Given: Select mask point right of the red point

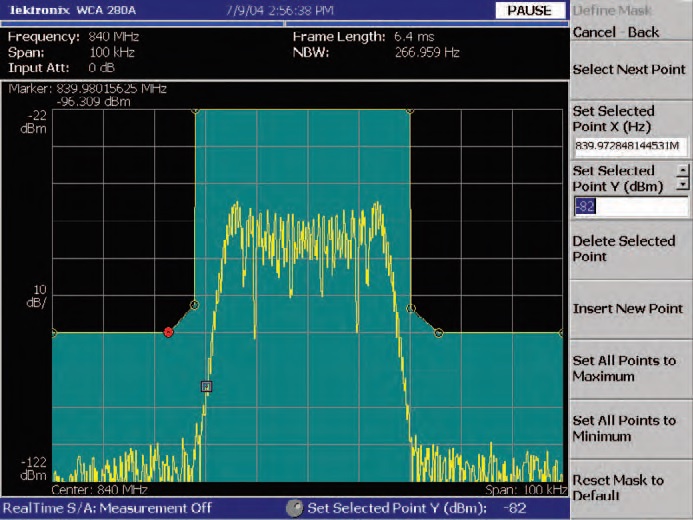Looking at the screenshot, I should click(x=194, y=304).
